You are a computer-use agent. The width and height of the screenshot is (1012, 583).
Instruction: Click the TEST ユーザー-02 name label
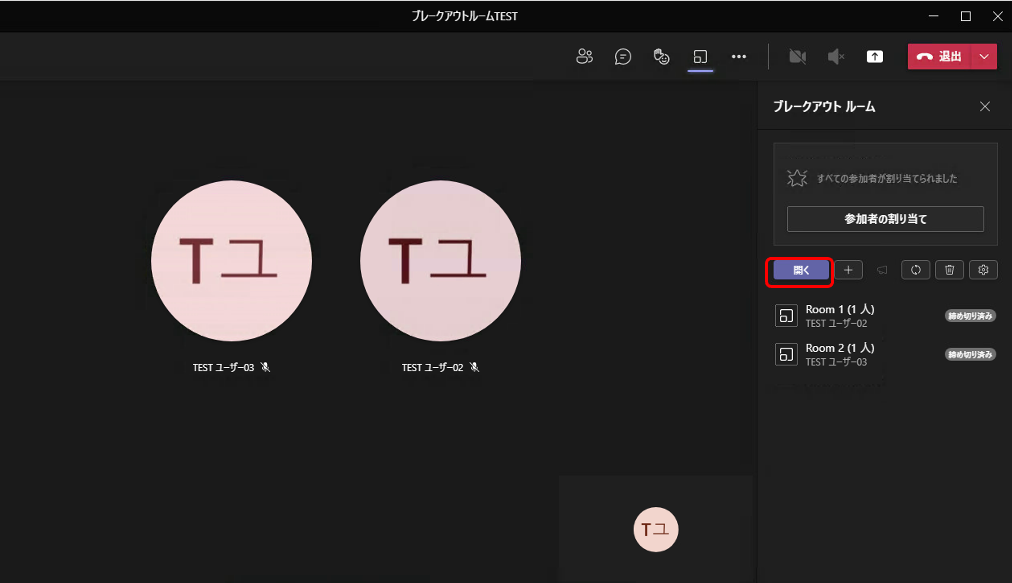tap(432, 367)
